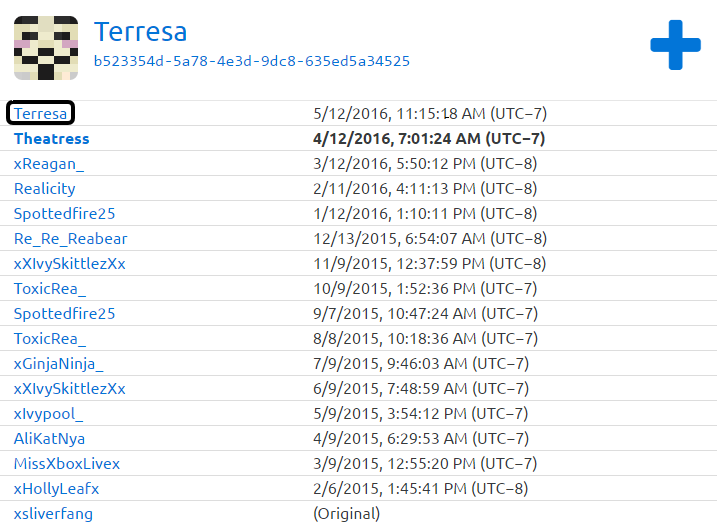Open the highlighted Terresa name entry
This screenshot has height=524, width=717.
(41, 114)
